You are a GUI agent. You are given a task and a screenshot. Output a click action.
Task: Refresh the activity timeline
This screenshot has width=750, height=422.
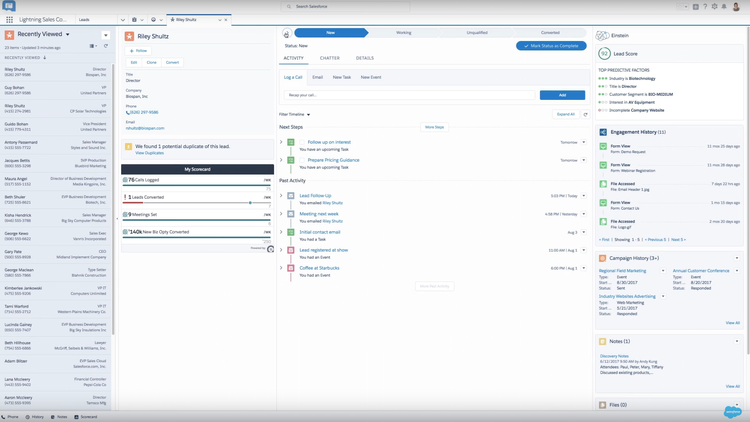point(585,114)
